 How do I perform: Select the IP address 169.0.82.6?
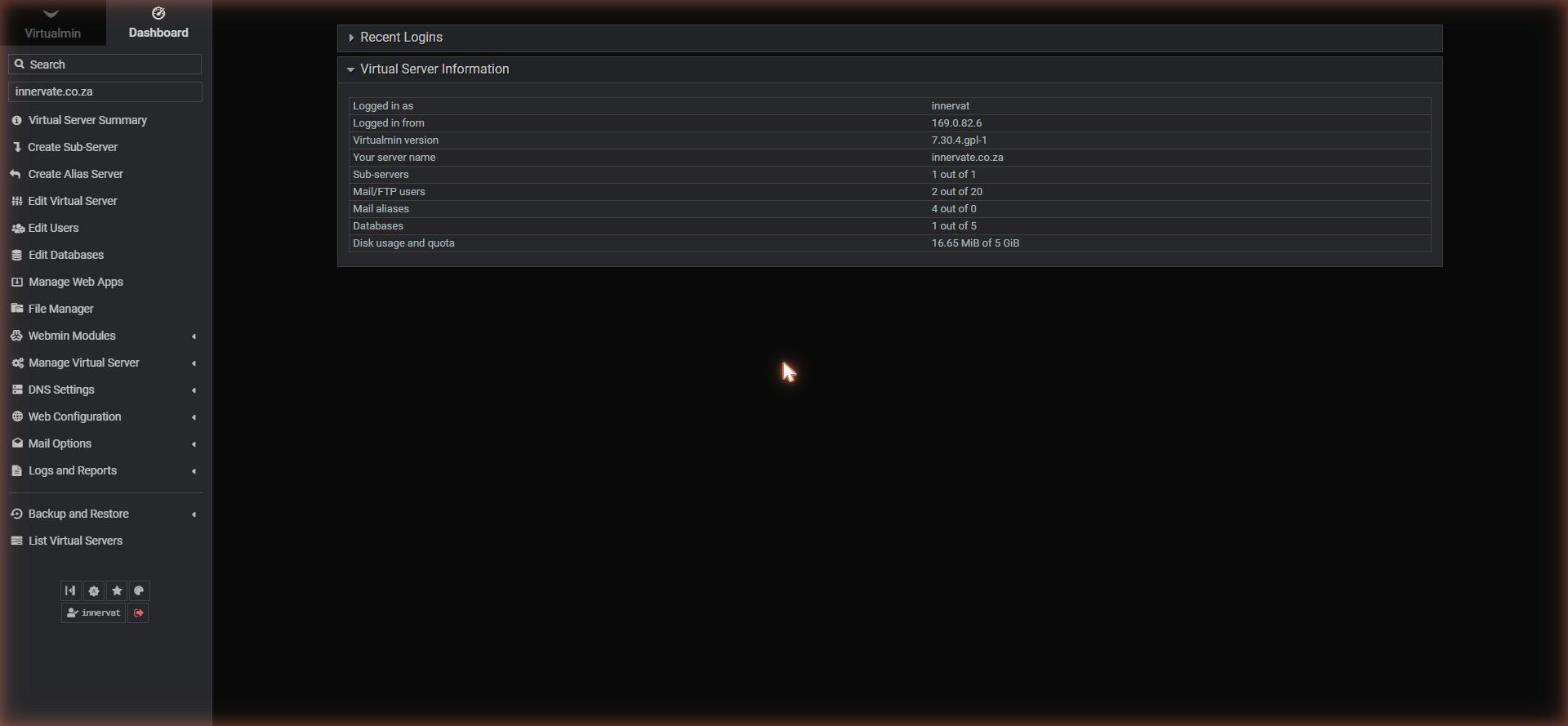coord(956,123)
